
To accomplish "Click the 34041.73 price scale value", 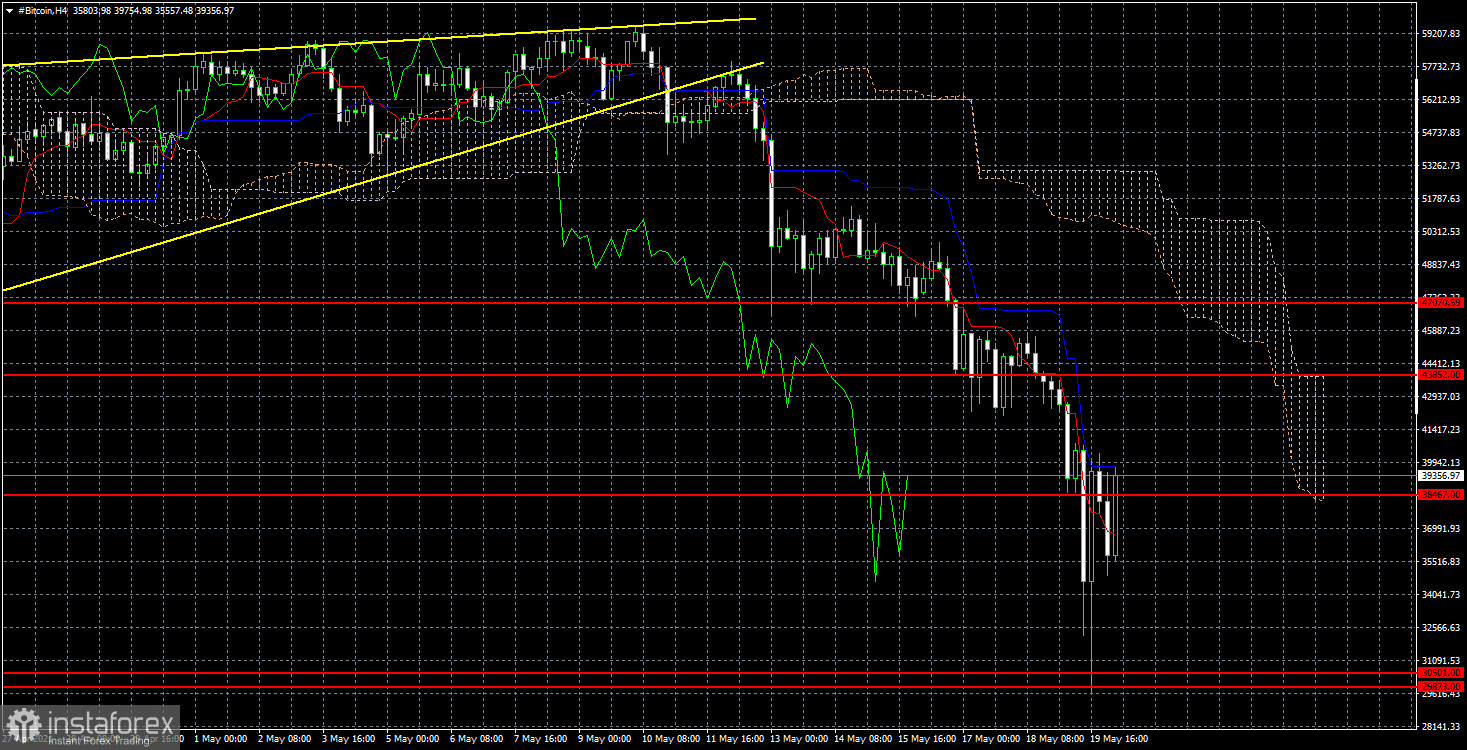I will point(1441,595).
